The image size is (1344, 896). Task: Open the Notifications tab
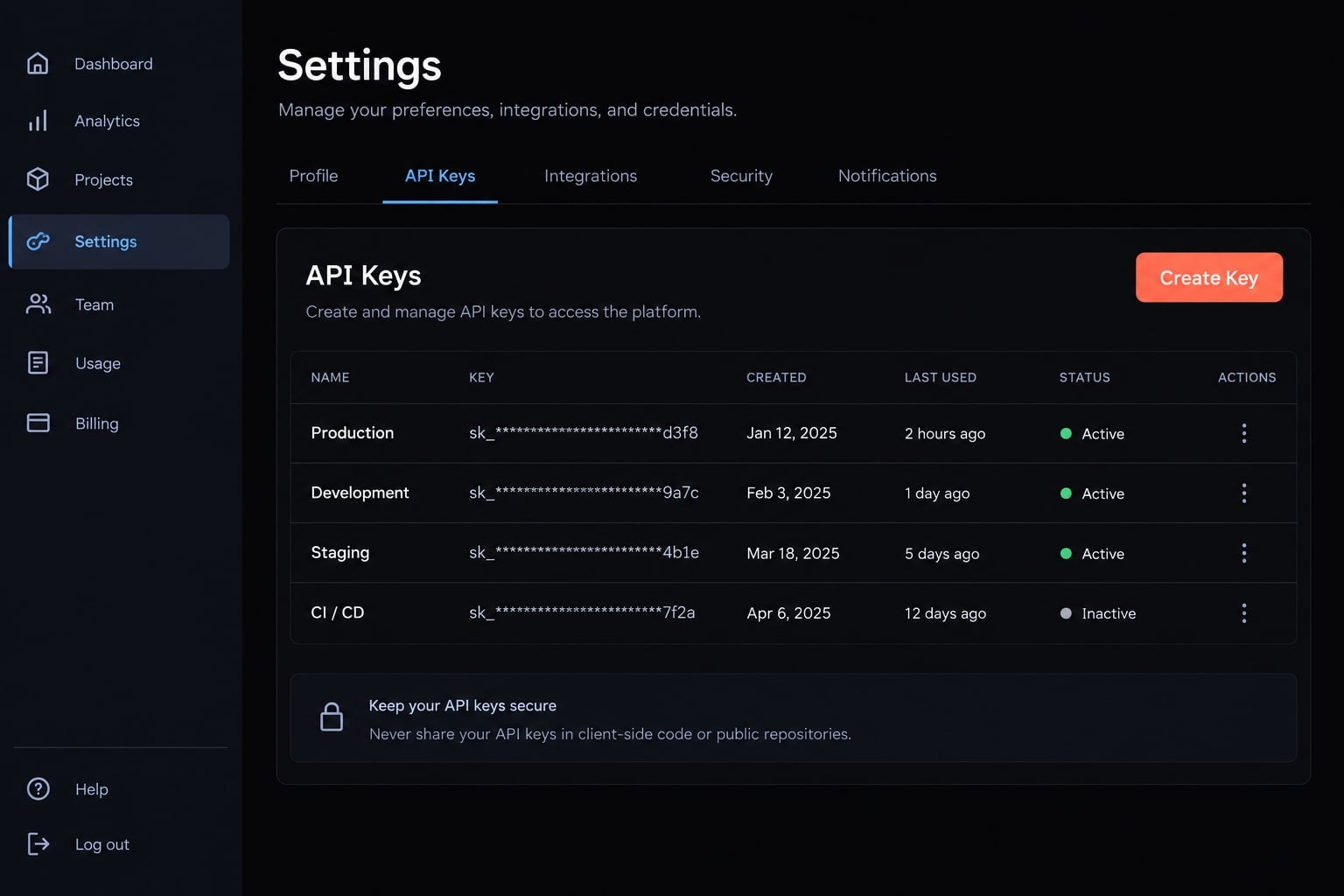[887, 176]
